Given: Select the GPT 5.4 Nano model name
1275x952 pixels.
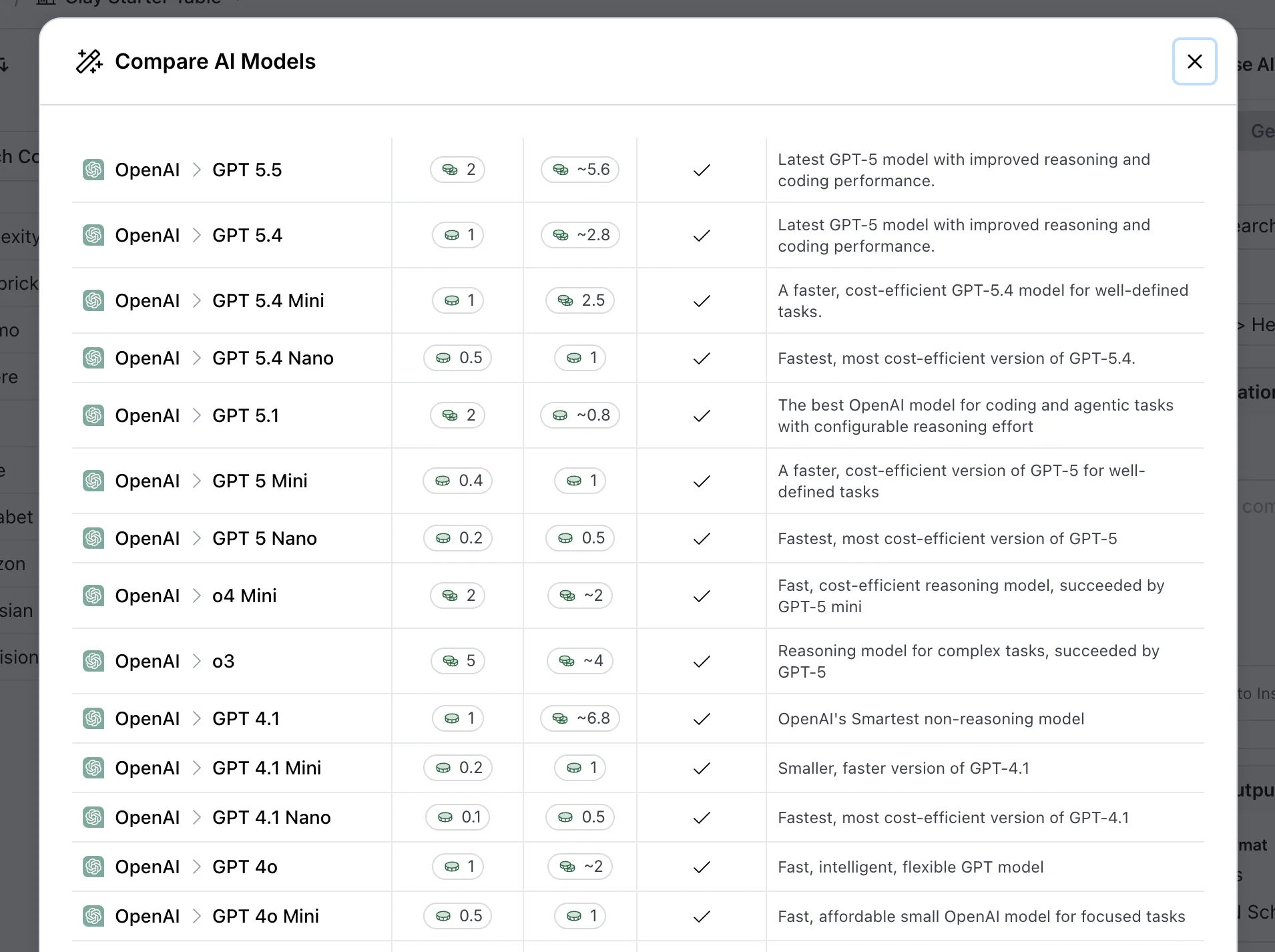Looking at the screenshot, I should click(x=273, y=358).
